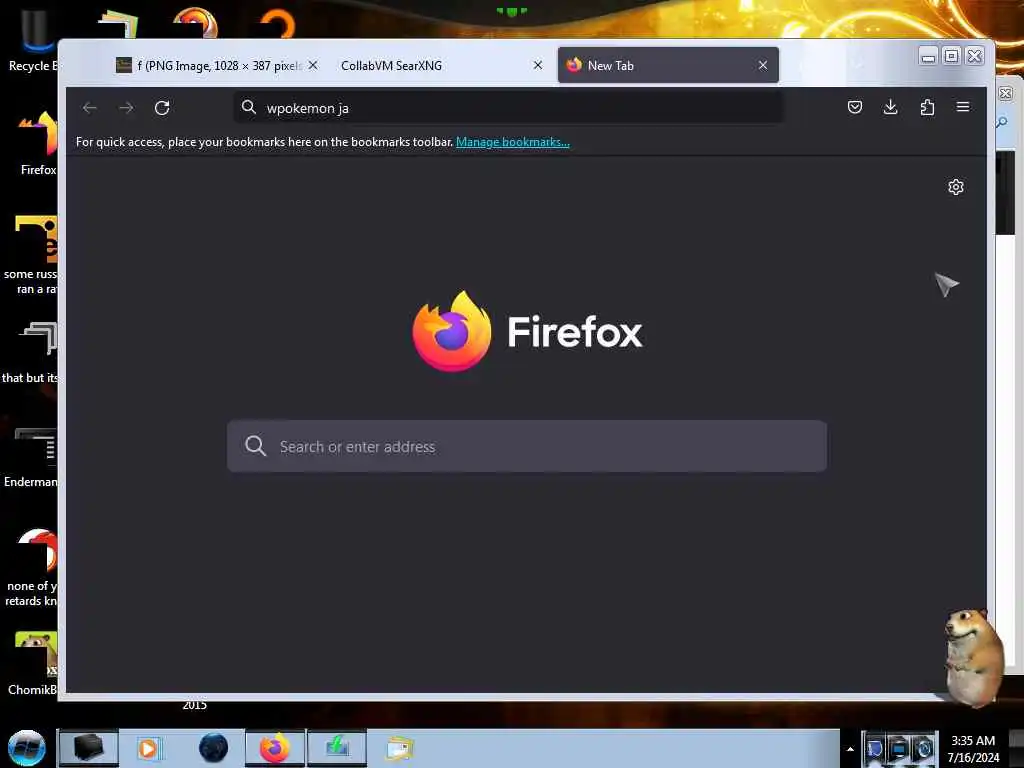1024x768 pixels.
Task: Select the ChomikB desktop icon
Action: tap(31, 664)
